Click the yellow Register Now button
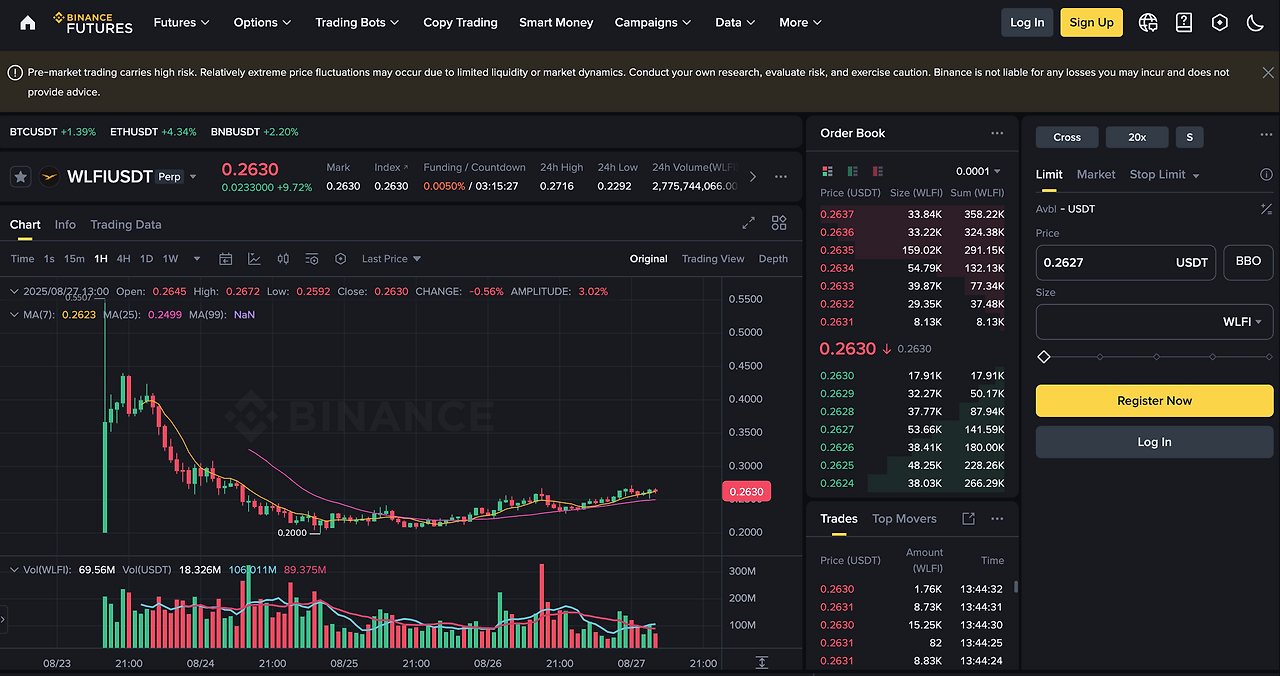This screenshot has width=1280, height=676. click(x=1154, y=401)
